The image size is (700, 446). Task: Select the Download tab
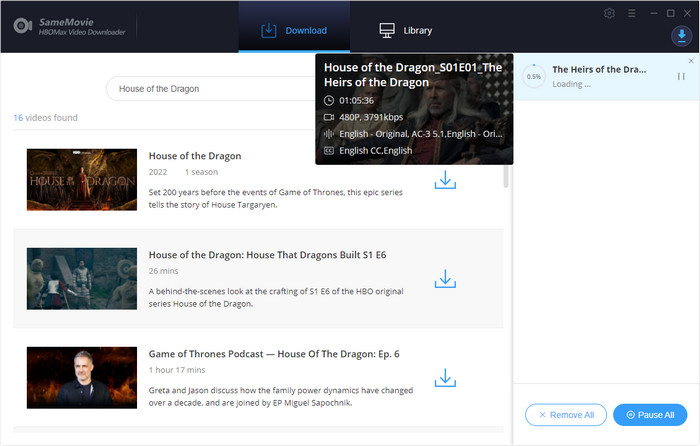click(294, 30)
